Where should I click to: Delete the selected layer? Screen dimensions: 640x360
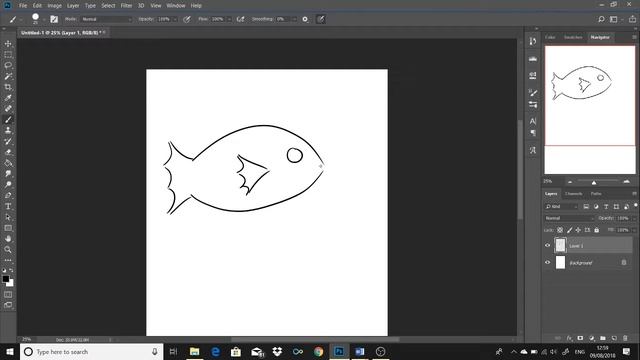click(625, 338)
